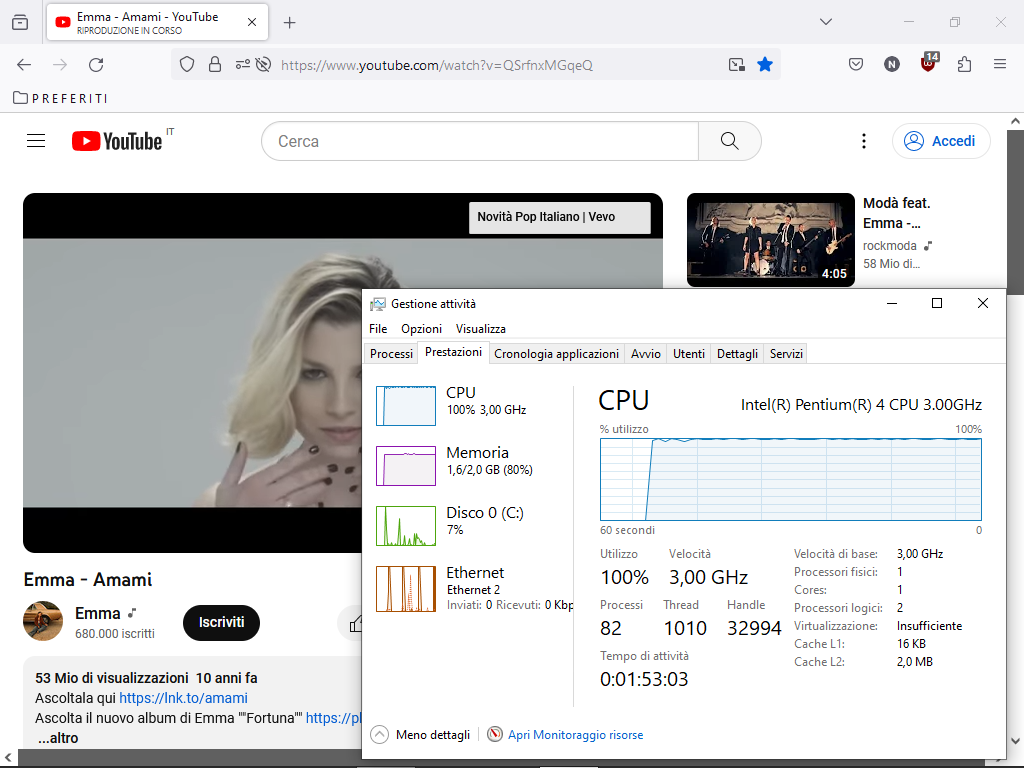Open Opzioni menu in Gestione attività
The image size is (1024, 768).
point(421,328)
